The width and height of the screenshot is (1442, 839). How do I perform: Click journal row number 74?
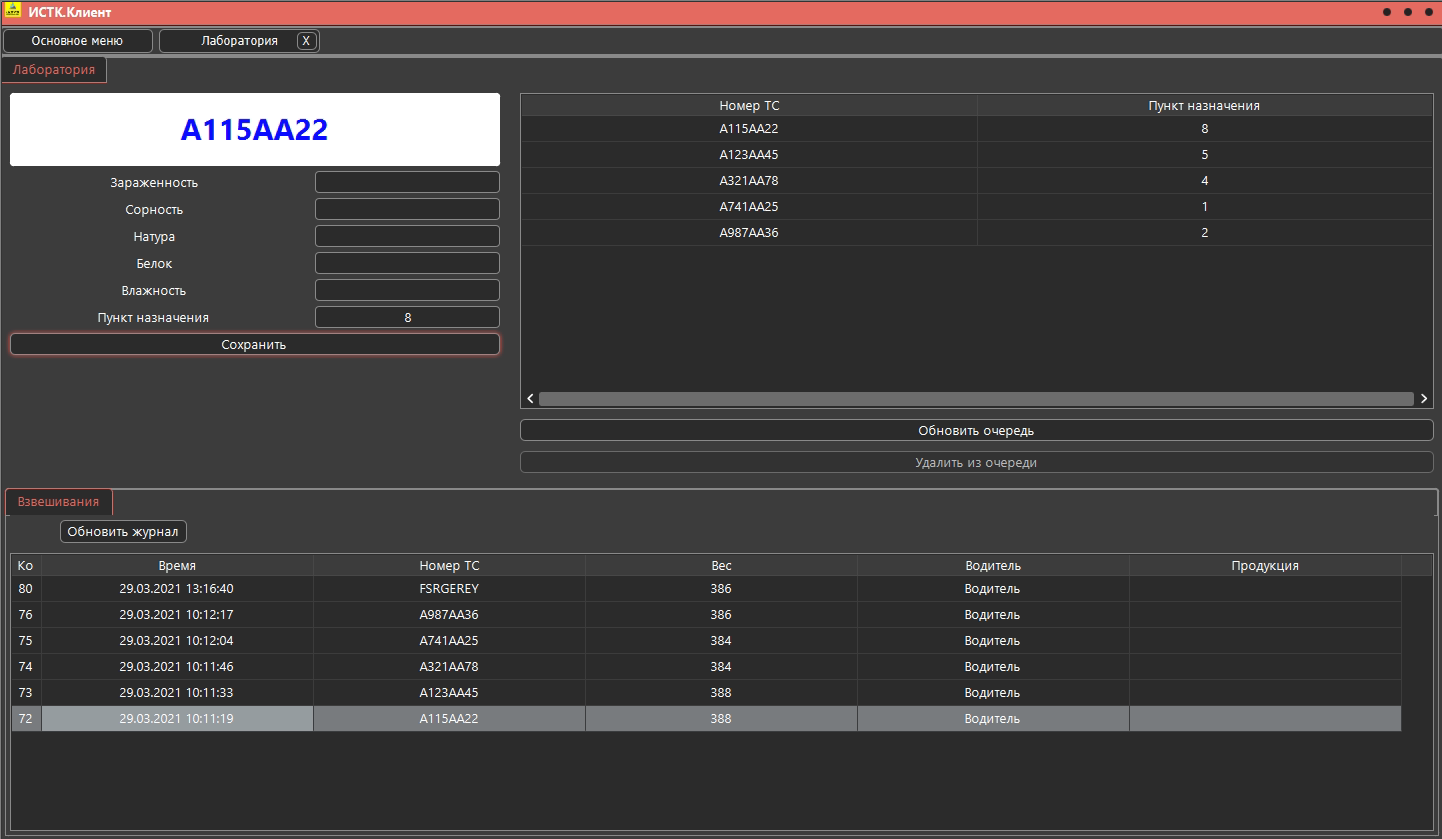[26, 667]
